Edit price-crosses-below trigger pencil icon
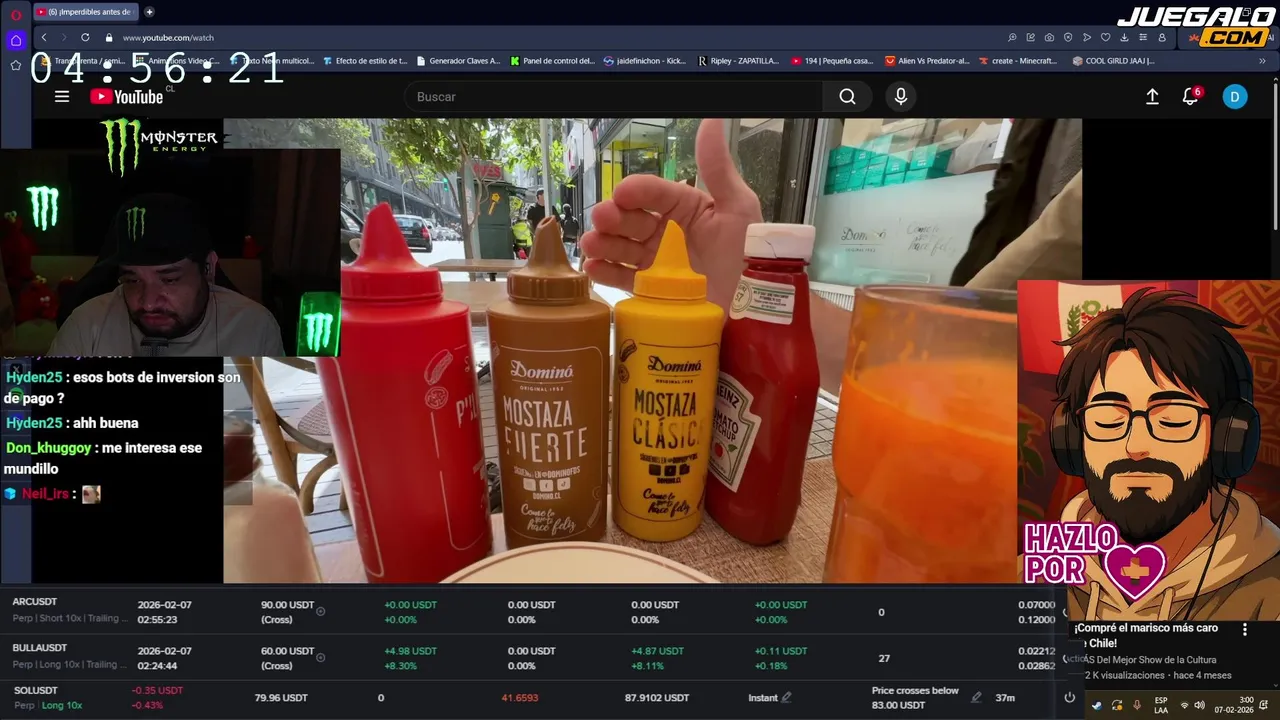1280x720 pixels. pyautogui.click(x=976, y=698)
